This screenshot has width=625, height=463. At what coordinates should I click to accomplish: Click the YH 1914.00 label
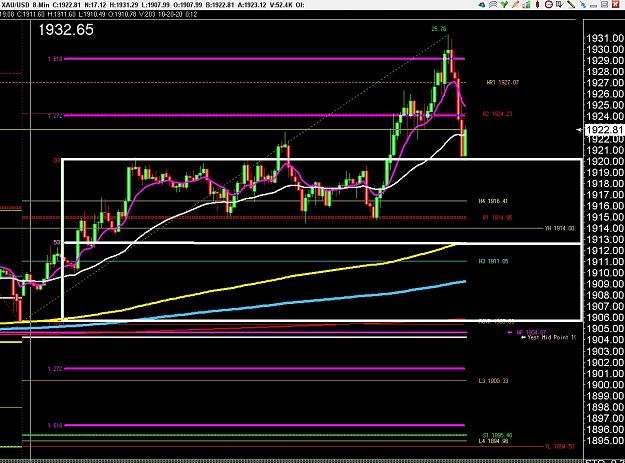560,228
